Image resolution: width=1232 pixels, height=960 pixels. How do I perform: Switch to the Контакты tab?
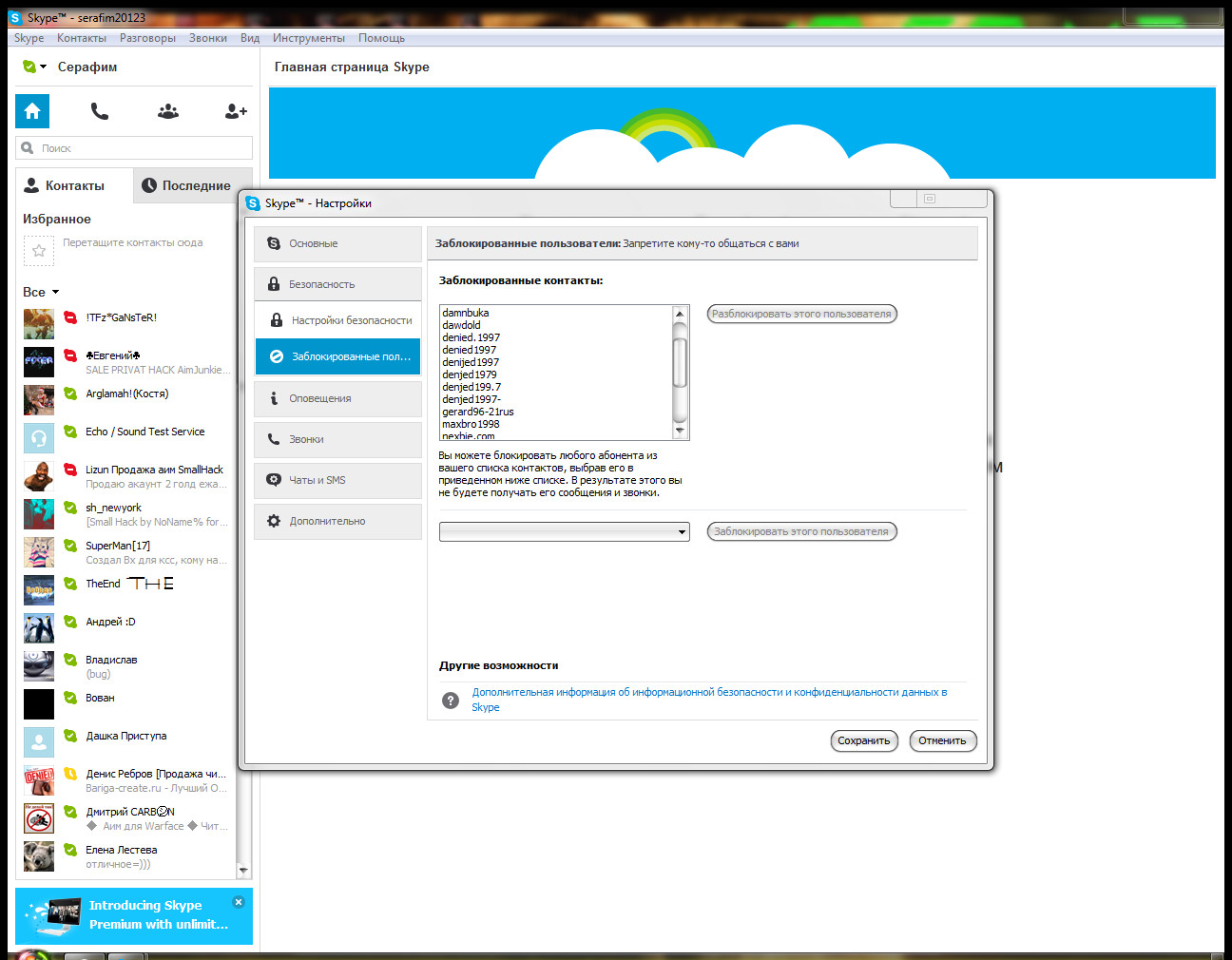[74, 185]
